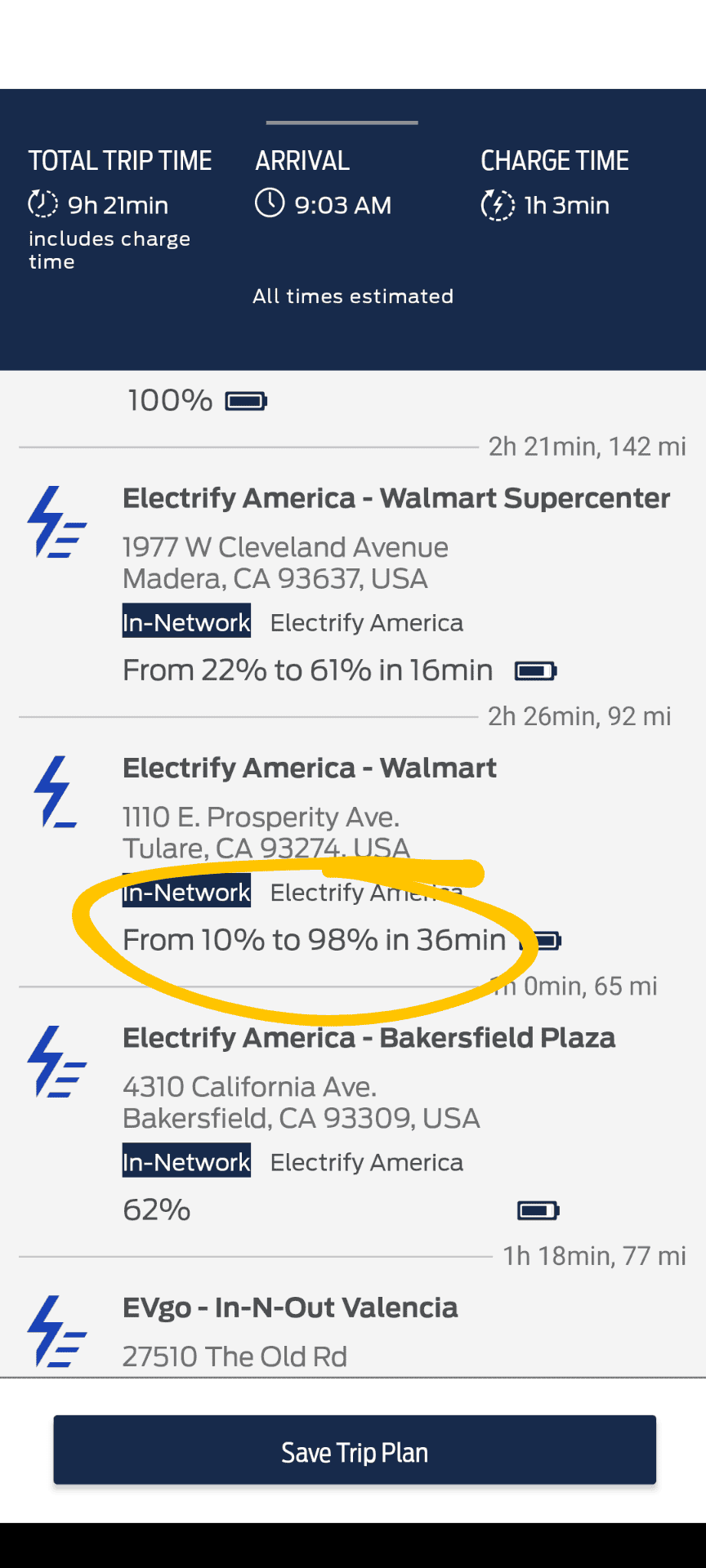The width and height of the screenshot is (706, 1568).
Task: Tap In-Network badge for Madera station
Action: (186, 622)
